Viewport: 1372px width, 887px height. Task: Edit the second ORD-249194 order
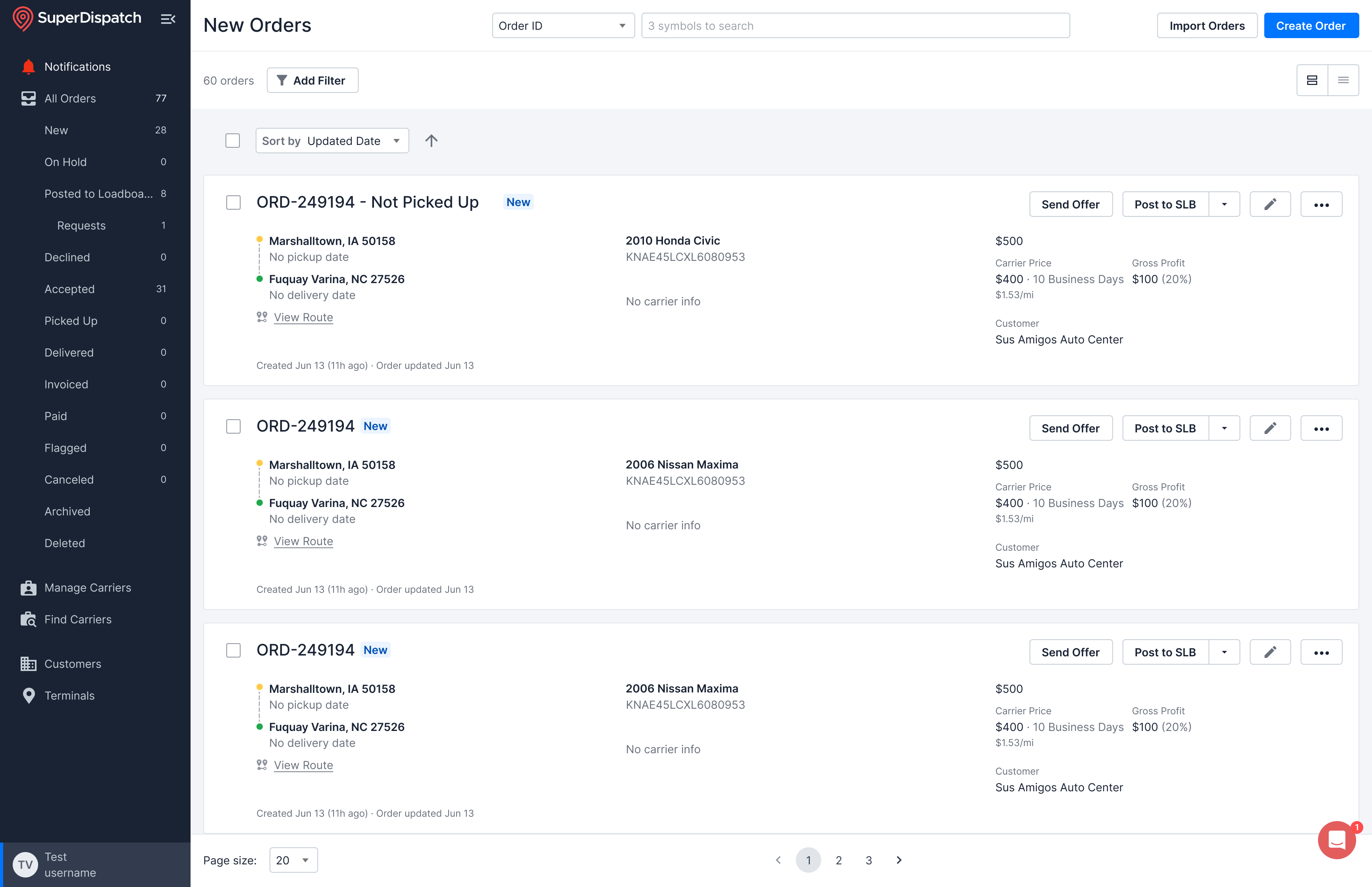(1270, 428)
